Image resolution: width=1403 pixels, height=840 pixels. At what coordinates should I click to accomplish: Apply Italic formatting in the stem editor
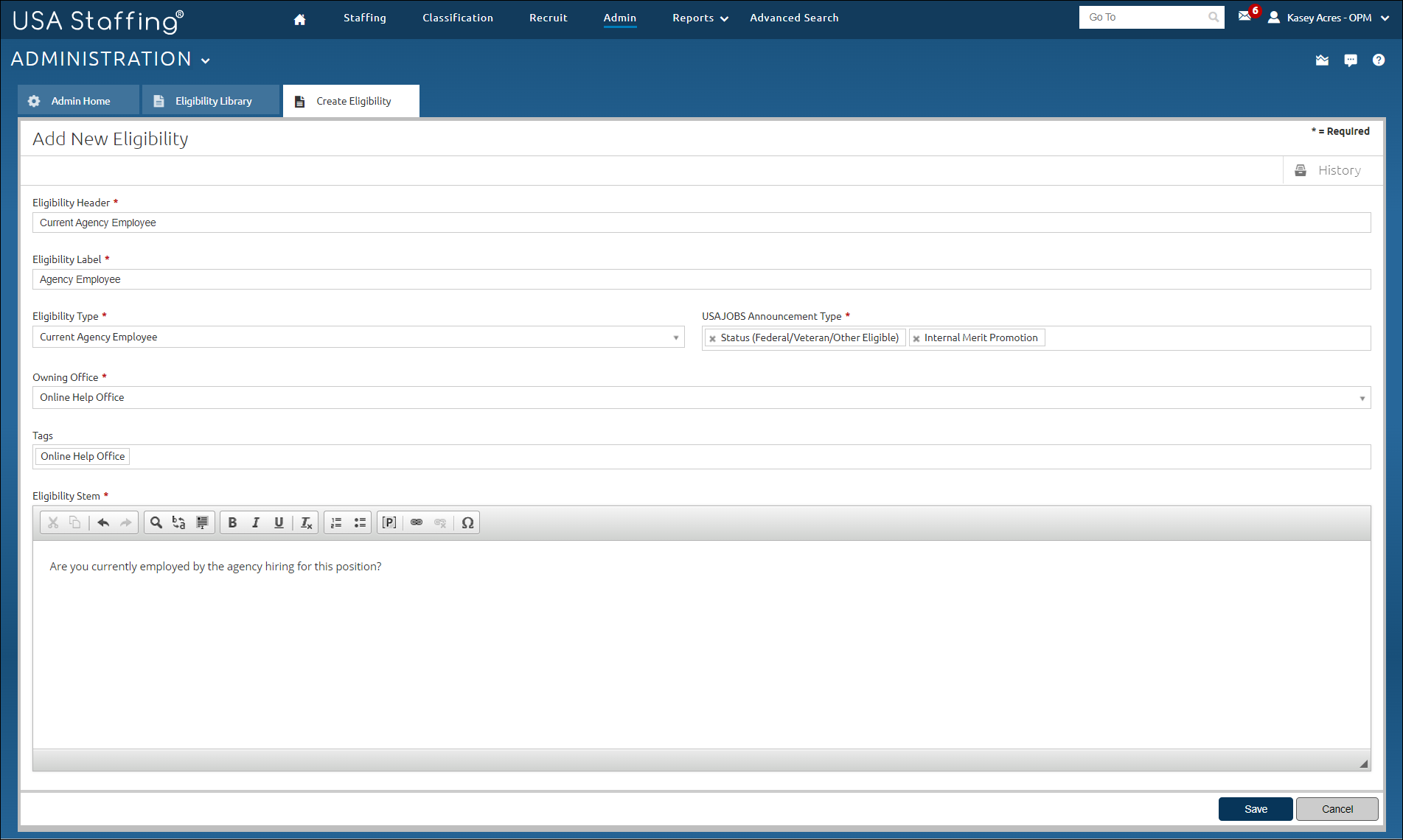[256, 522]
